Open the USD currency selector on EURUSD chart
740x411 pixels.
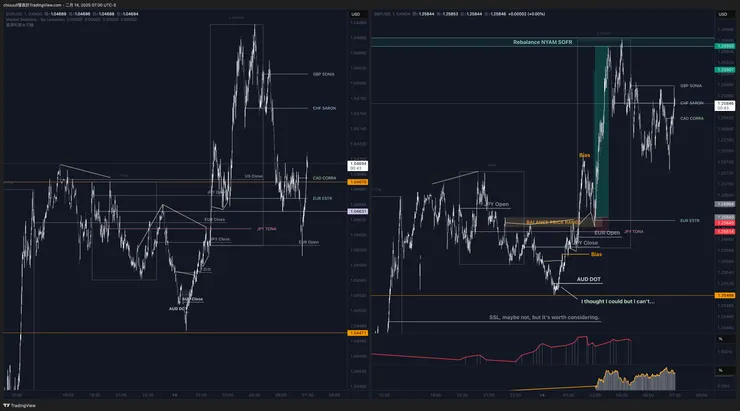pos(356,14)
